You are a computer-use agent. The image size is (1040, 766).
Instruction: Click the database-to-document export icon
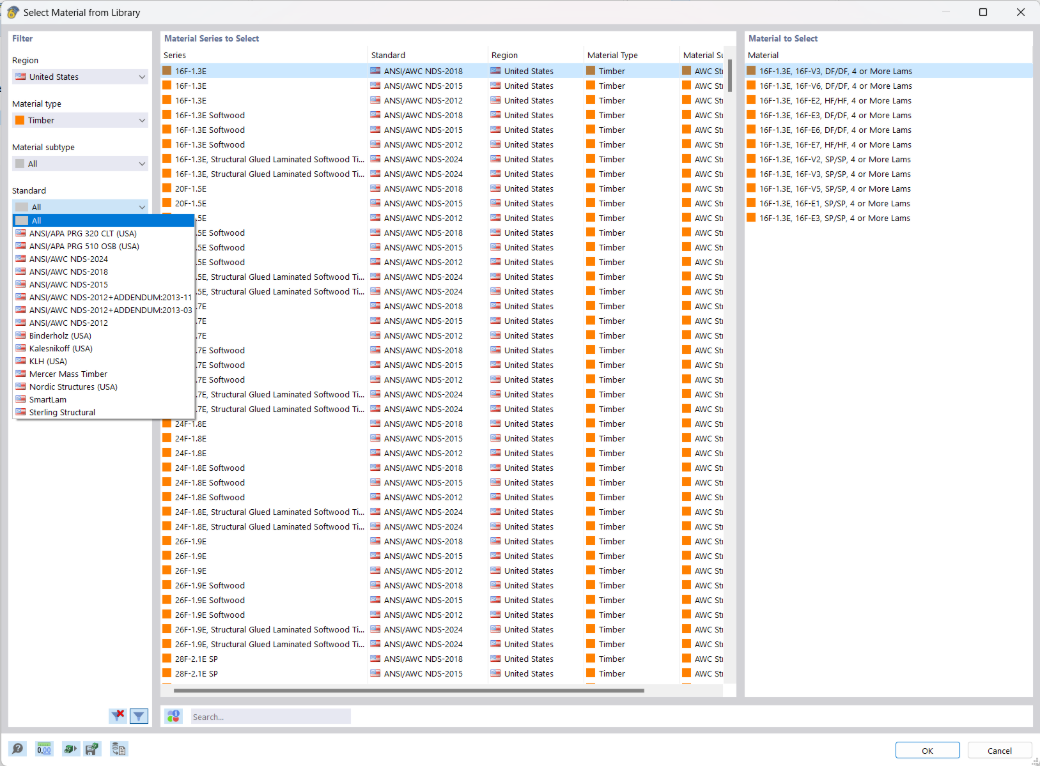tap(119, 749)
